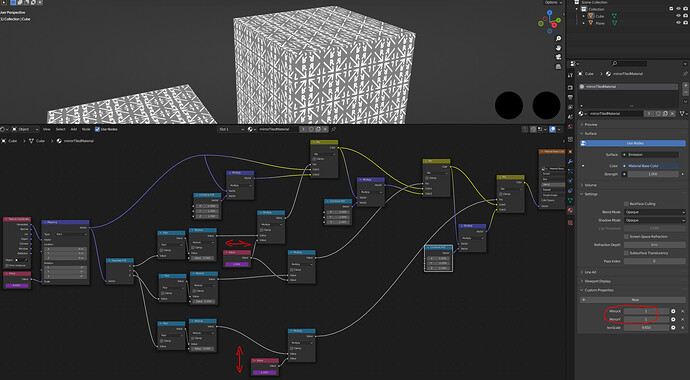Enable the Backface Culling checkbox
Screen dimensions: 690x380
pyautogui.click(x=626, y=204)
